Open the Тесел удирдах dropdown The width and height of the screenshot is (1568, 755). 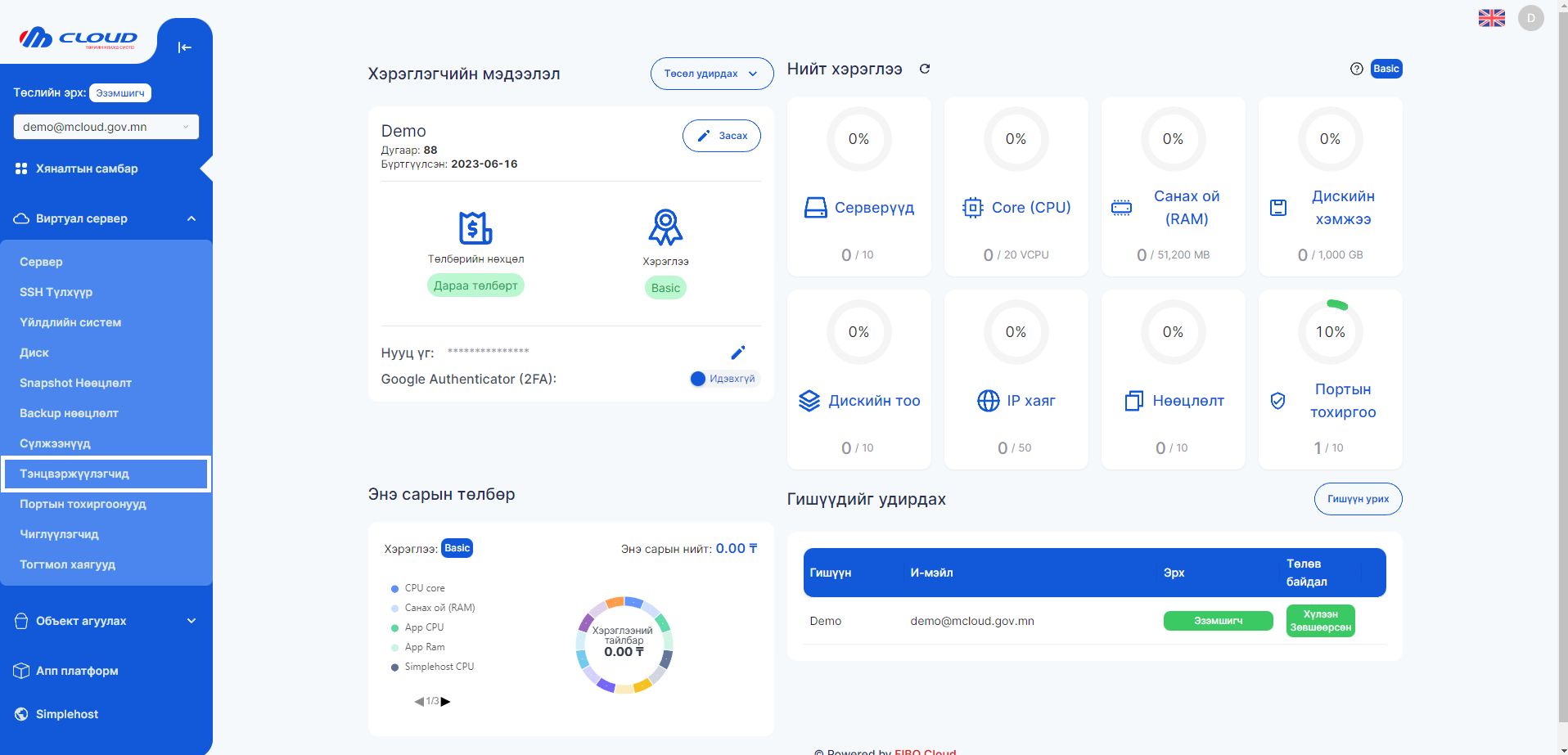[x=711, y=74]
